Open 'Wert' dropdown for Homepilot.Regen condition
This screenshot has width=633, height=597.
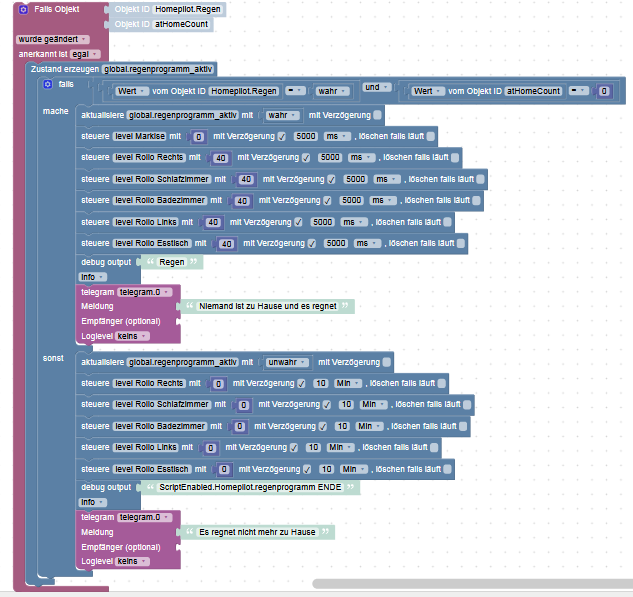[x=132, y=91]
